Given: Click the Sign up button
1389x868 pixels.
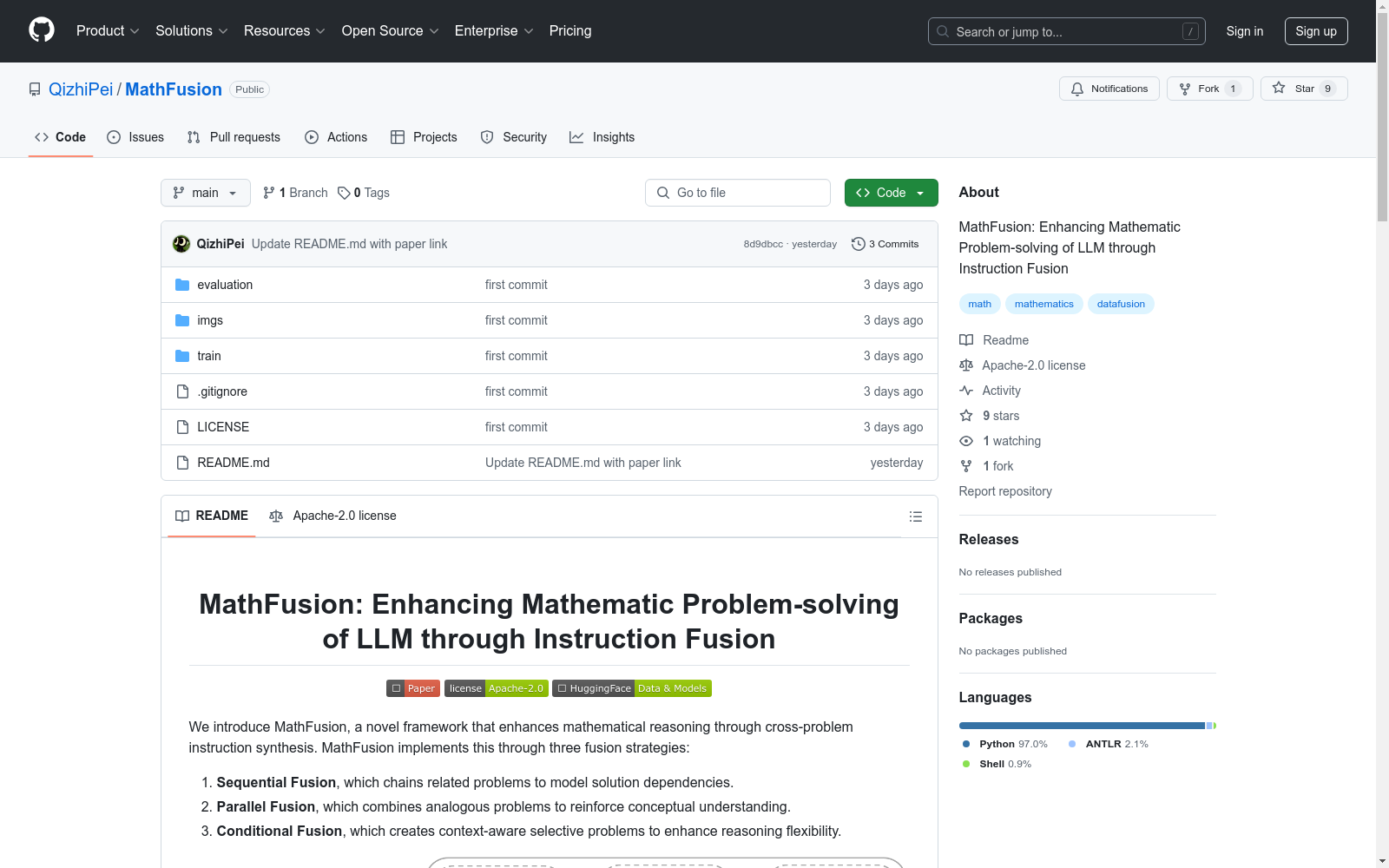Looking at the screenshot, I should pyautogui.click(x=1316, y=31).
